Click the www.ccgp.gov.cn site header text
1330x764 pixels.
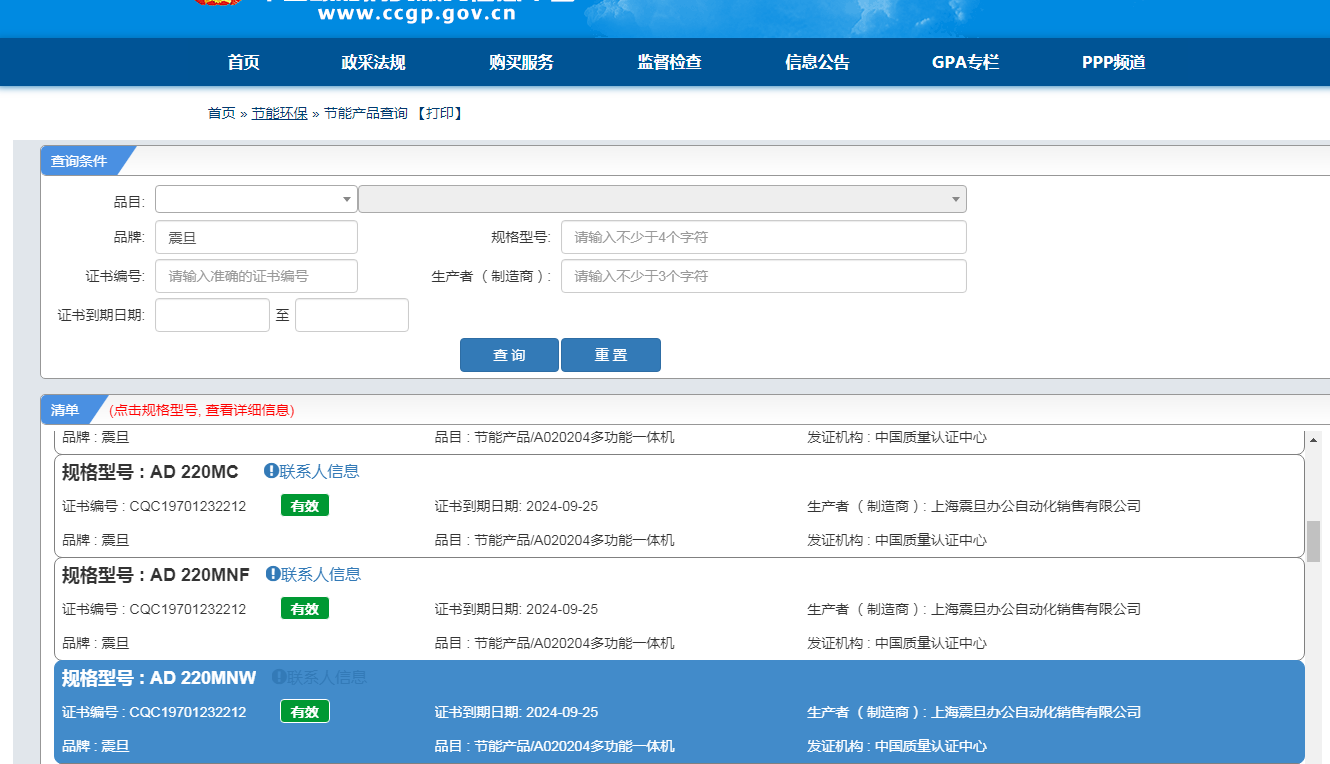[x=417, y=14]
